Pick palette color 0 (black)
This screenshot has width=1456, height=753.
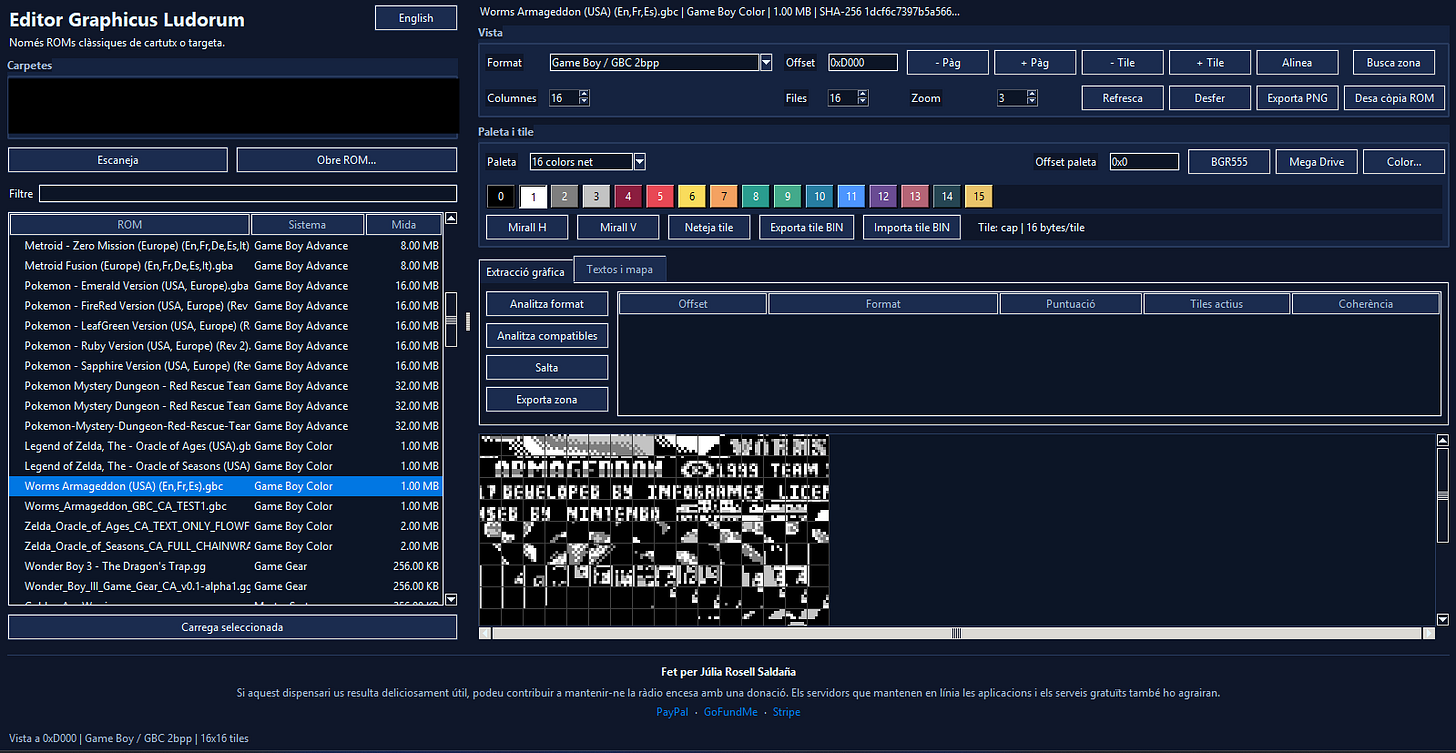coord(500,196)
